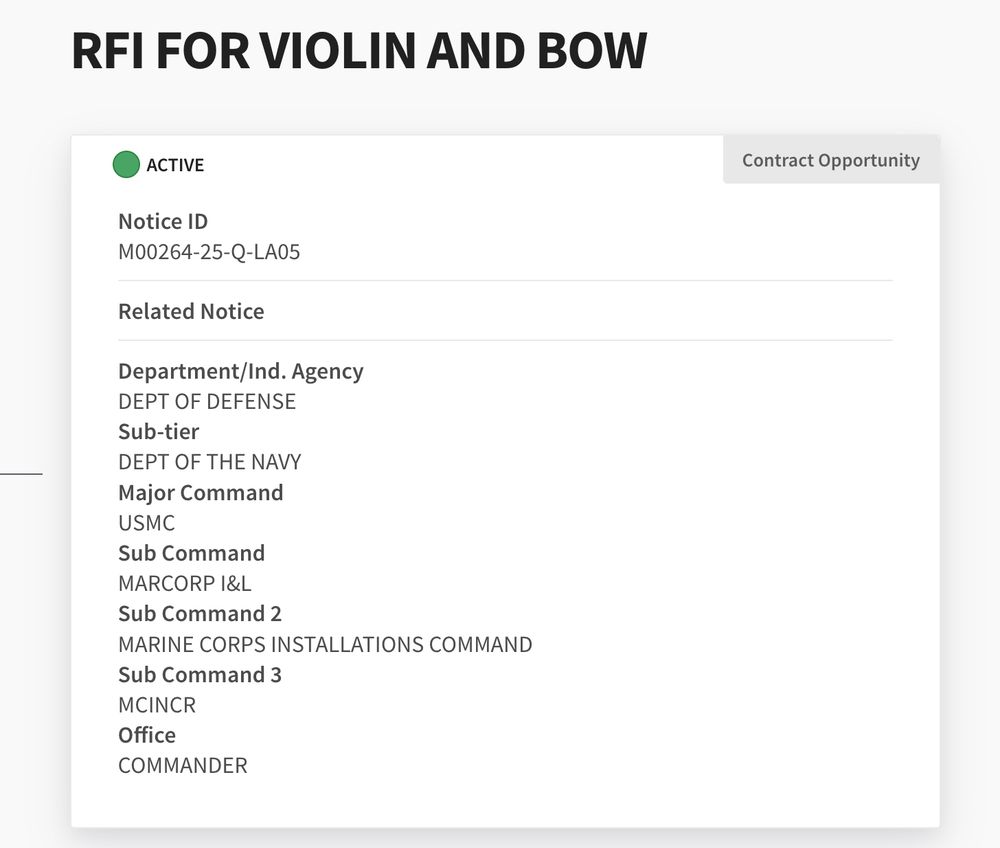Viewport: 1000px width, 848px height.
Task: Click the Notice ID label
Action: tap(163, 221)
